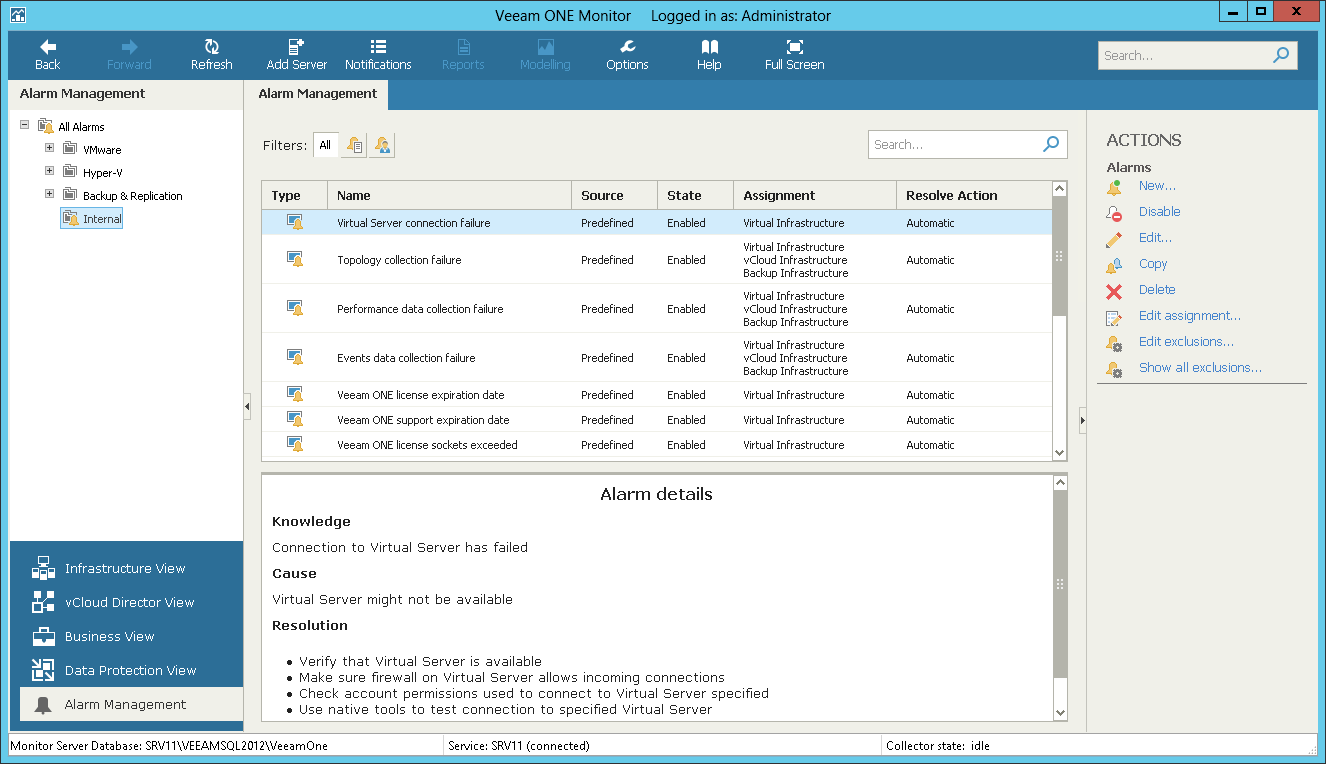The image size is (1326, 764).
Task: Collapse the left navigation pane arrow
Action: [x=247, y=407]
